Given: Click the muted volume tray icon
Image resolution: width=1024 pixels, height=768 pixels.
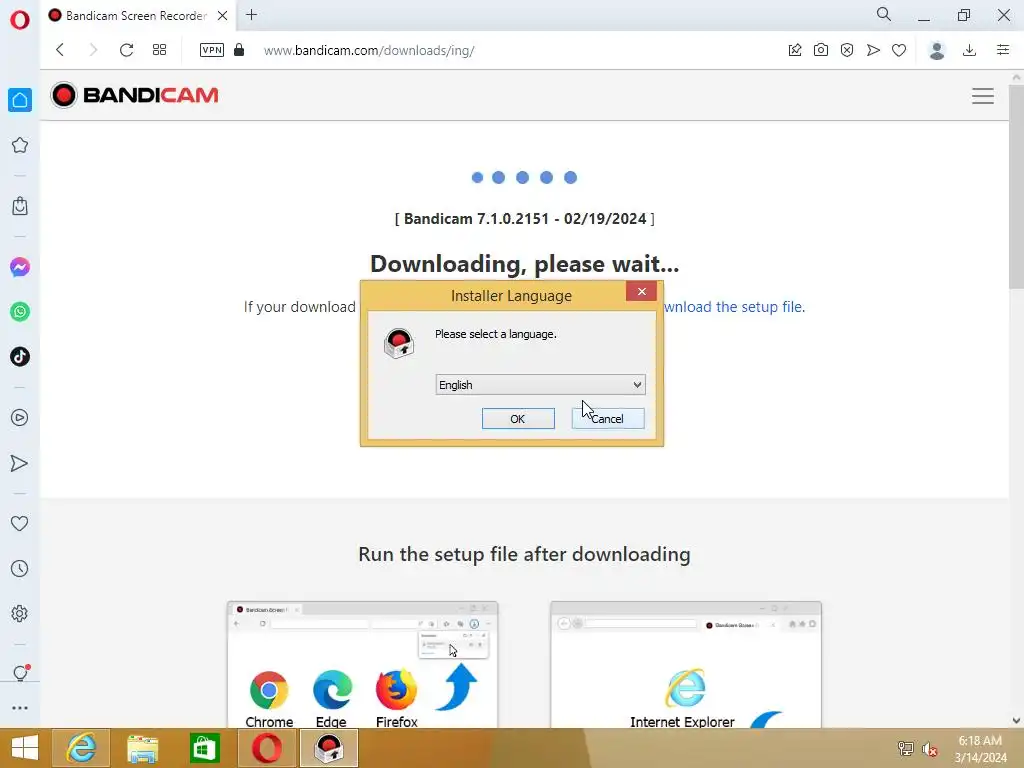Looking at the screenshot, I should [x=929, y=749].
